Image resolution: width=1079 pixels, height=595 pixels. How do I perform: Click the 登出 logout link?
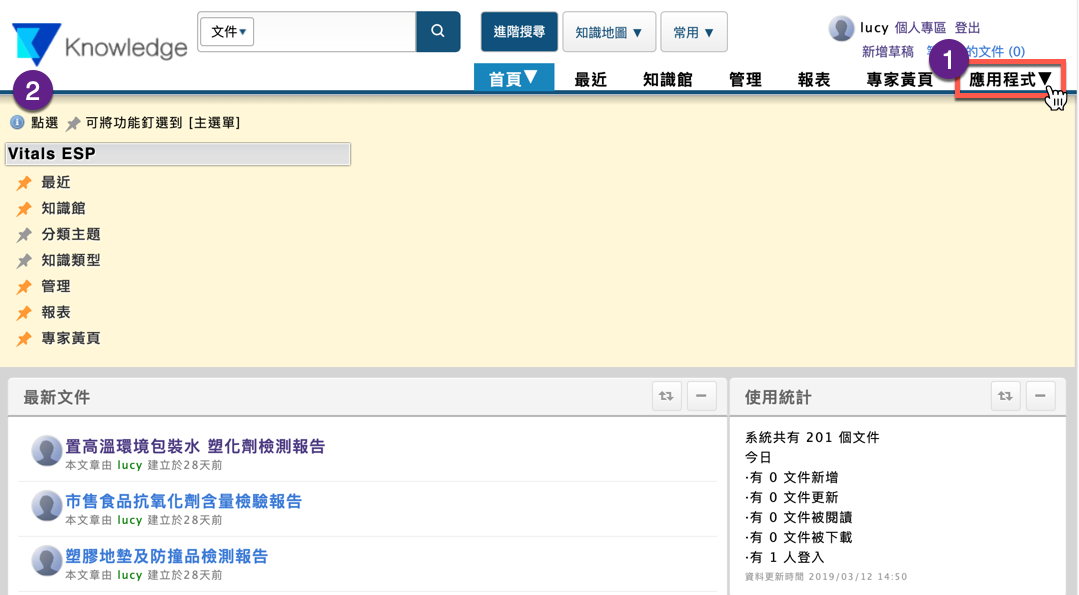pyautogui.click(x=967, y=28)
